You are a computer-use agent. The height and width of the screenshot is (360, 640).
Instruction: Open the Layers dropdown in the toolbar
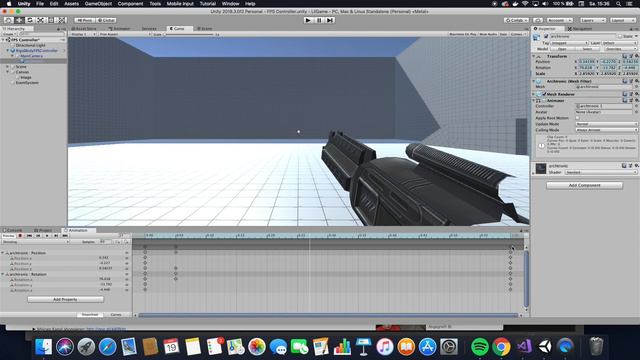point(593,20)
